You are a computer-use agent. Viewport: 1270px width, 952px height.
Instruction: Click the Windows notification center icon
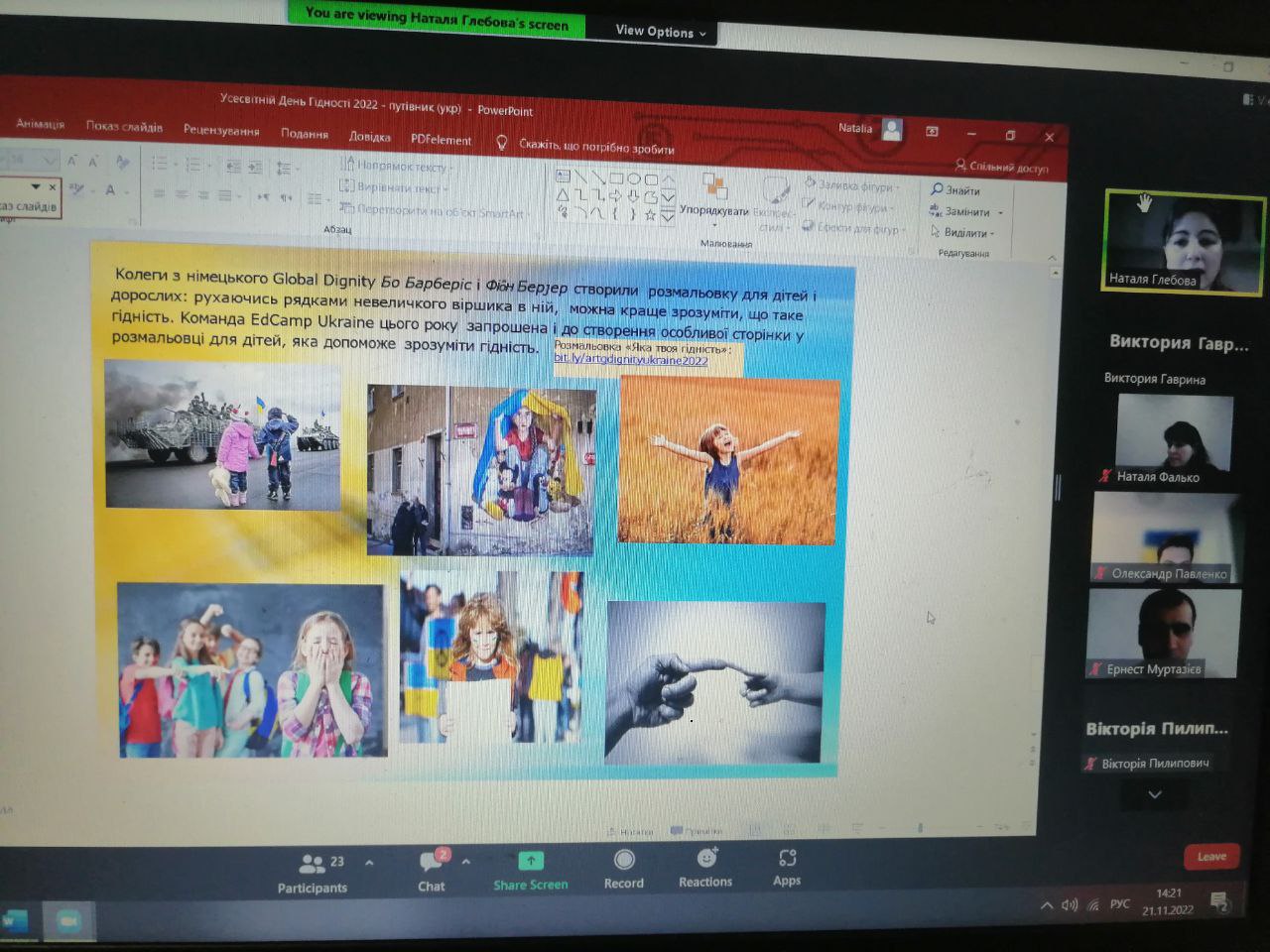(1219, 901)
